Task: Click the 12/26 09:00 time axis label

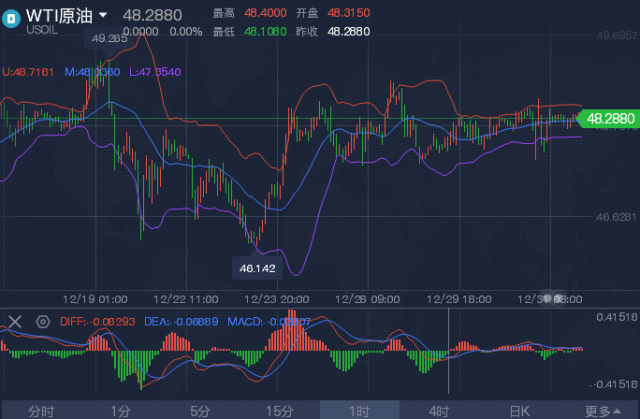Action: tap(367, 299)
